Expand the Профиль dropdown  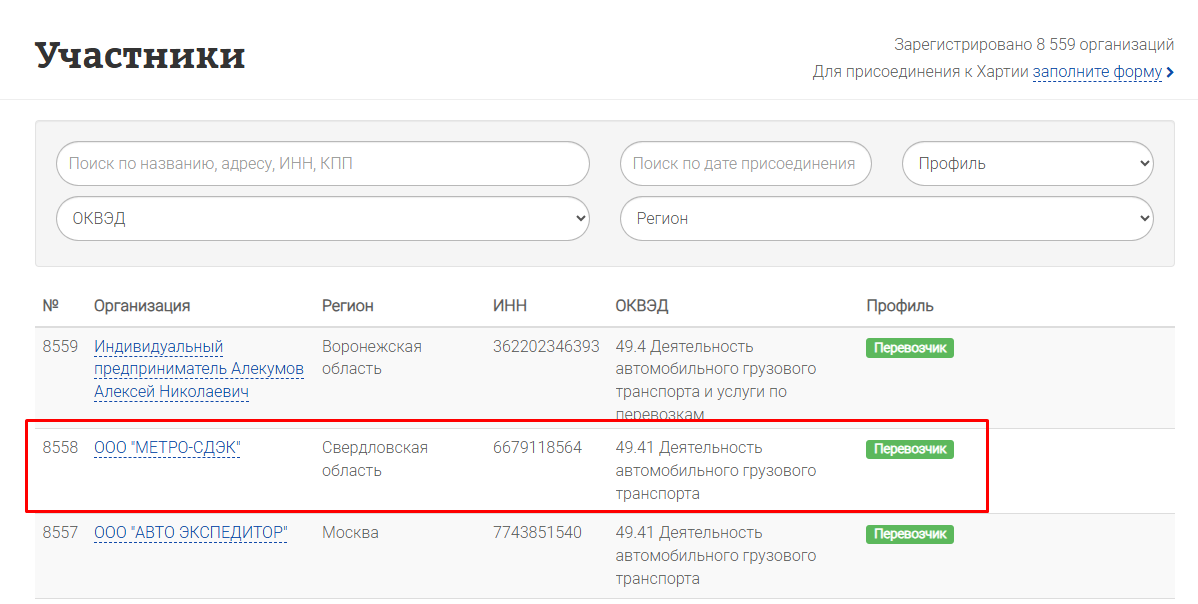pos(1027,164)
